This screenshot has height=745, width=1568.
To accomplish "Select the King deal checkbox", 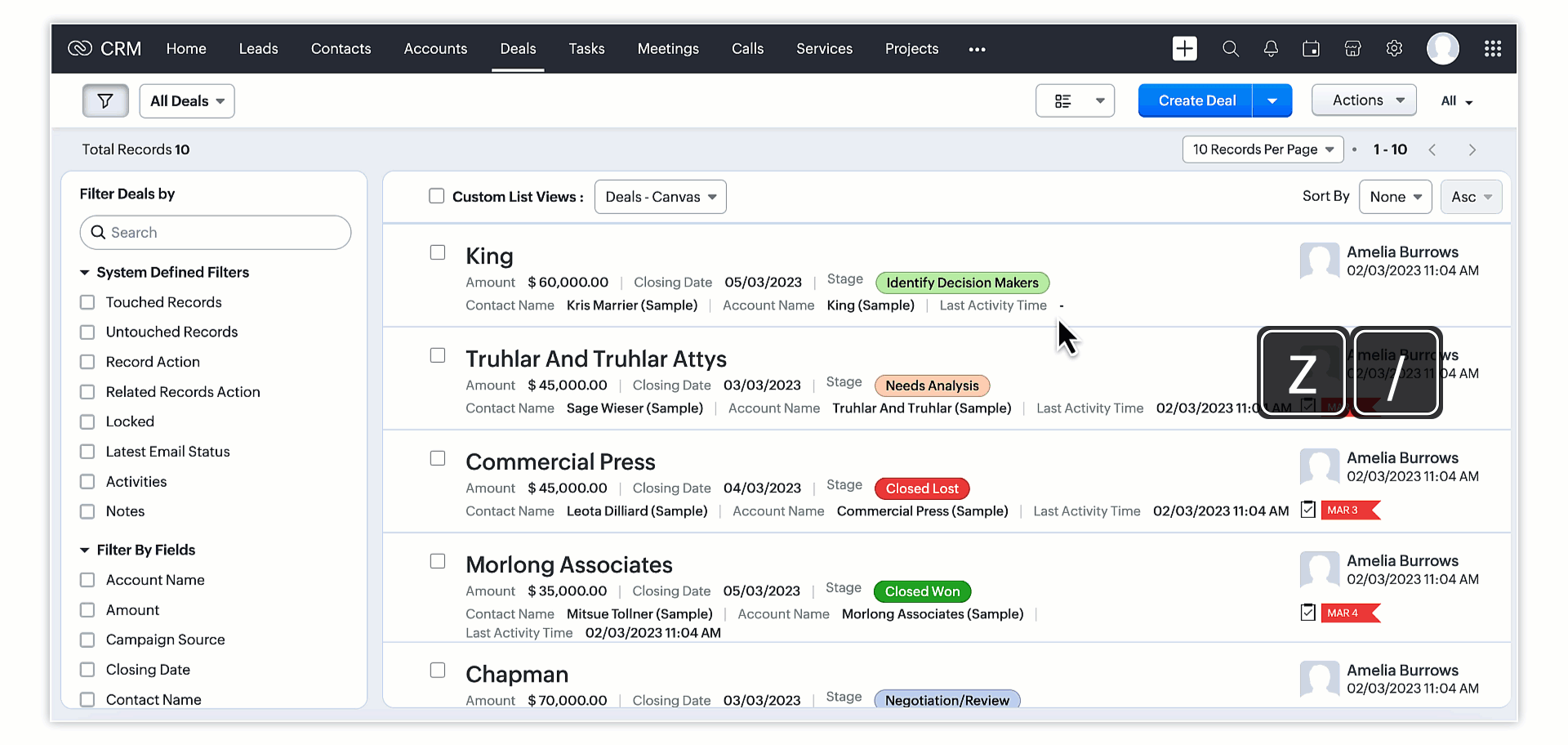I will [438, 252].
